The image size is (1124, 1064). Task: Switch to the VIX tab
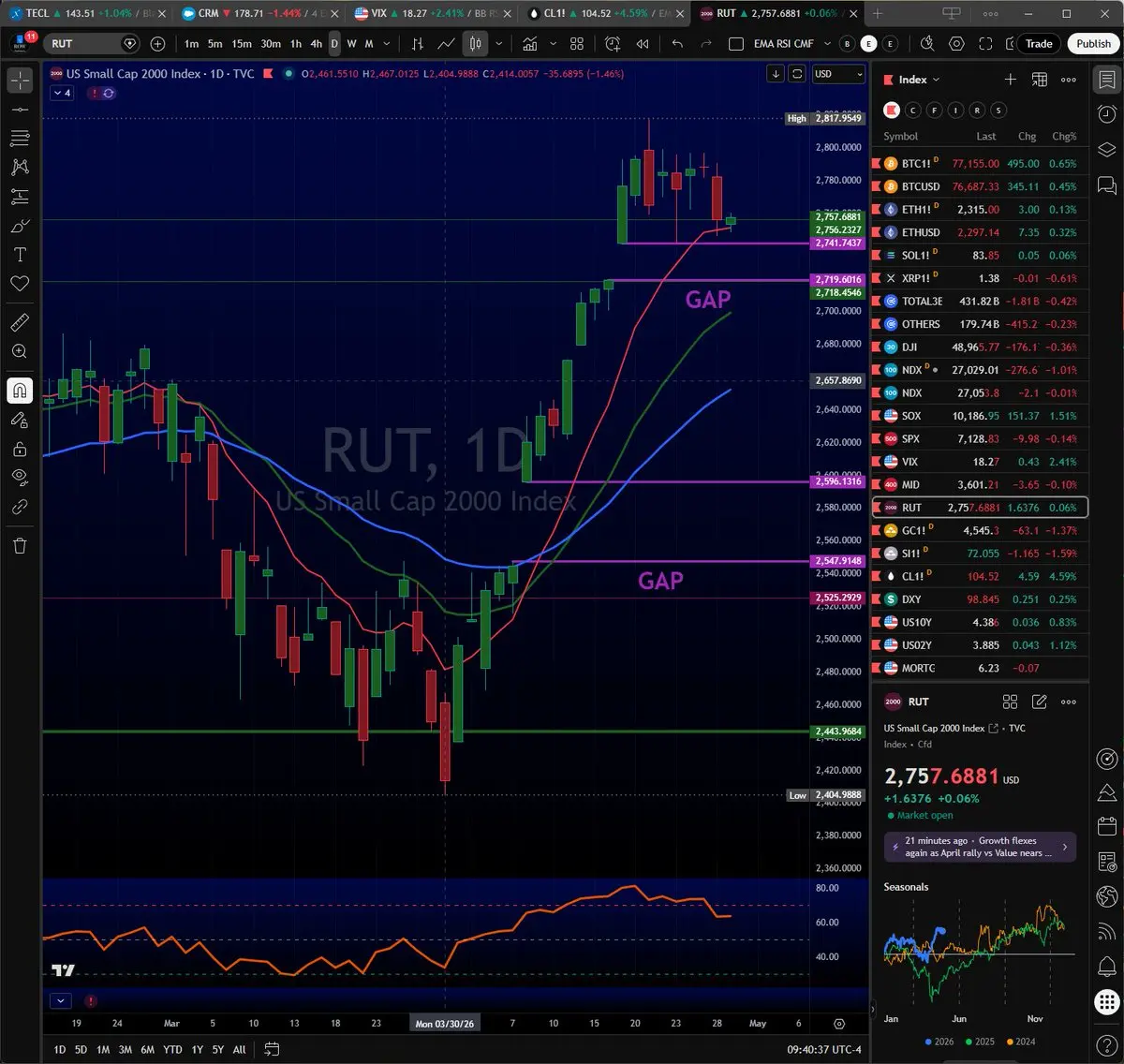[433, 13]
